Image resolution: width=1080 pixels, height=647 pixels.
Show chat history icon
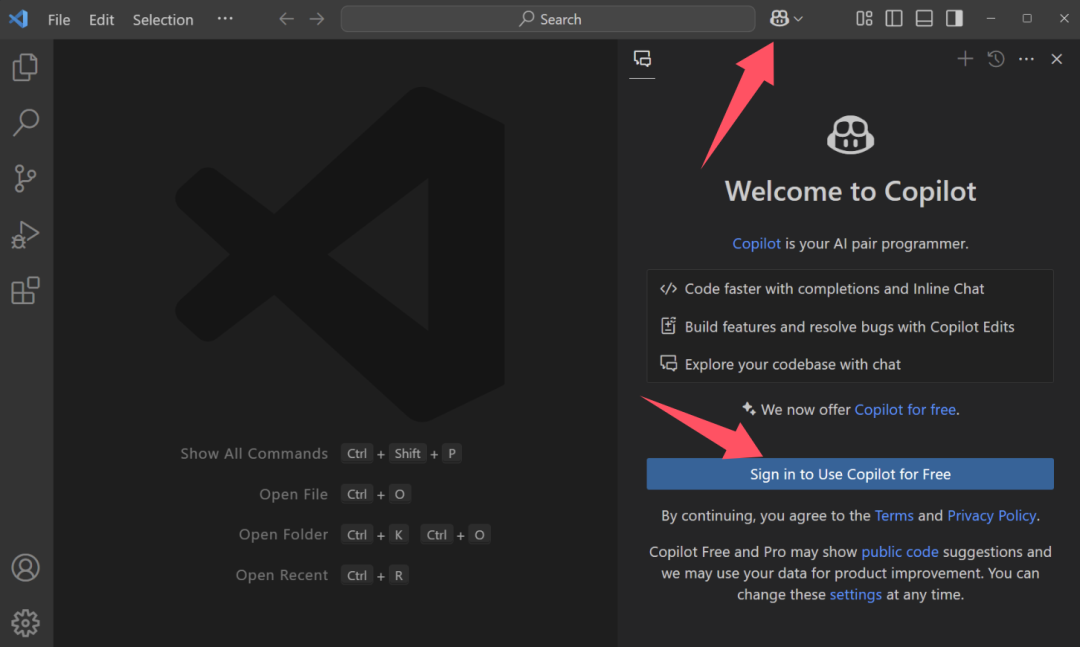995,59
